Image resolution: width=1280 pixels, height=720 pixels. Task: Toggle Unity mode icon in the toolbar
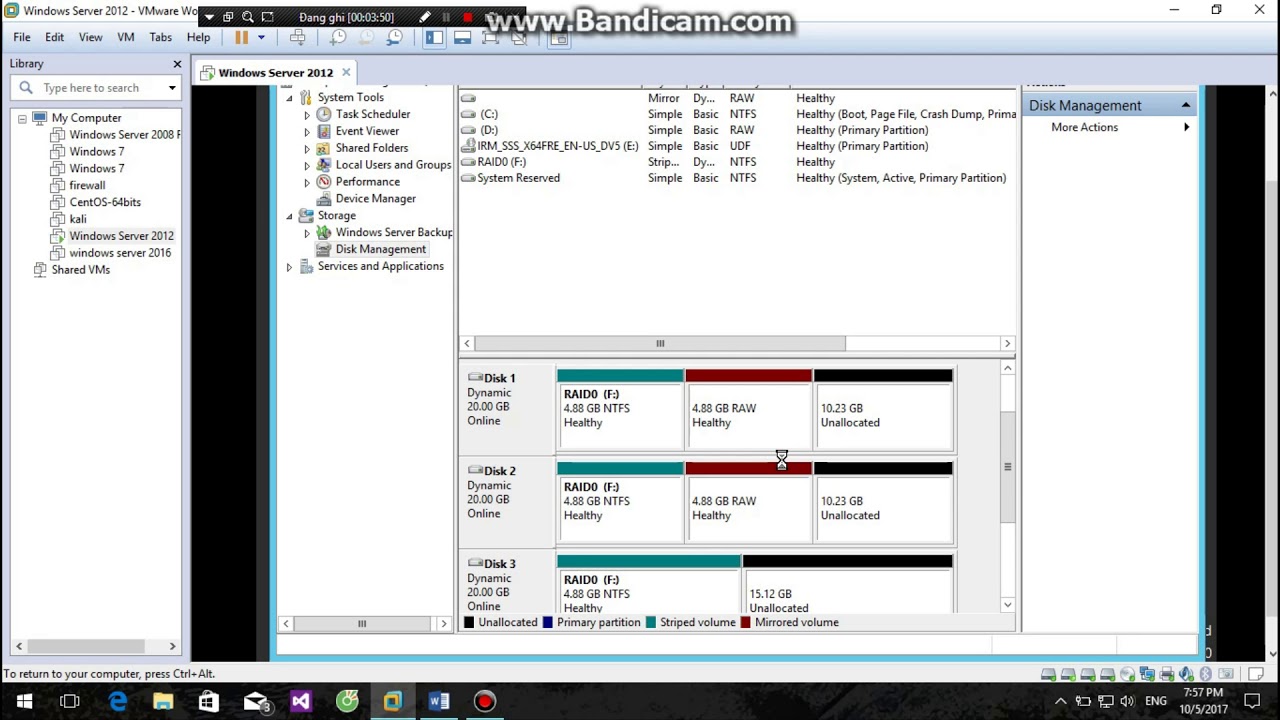point(518,37)
